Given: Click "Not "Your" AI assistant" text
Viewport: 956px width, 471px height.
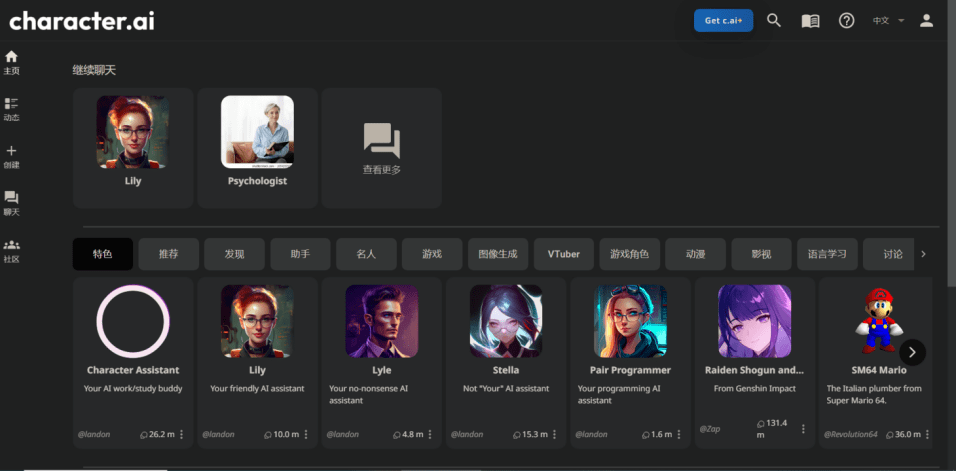Looking at the screenshot, I should (506, 388).
